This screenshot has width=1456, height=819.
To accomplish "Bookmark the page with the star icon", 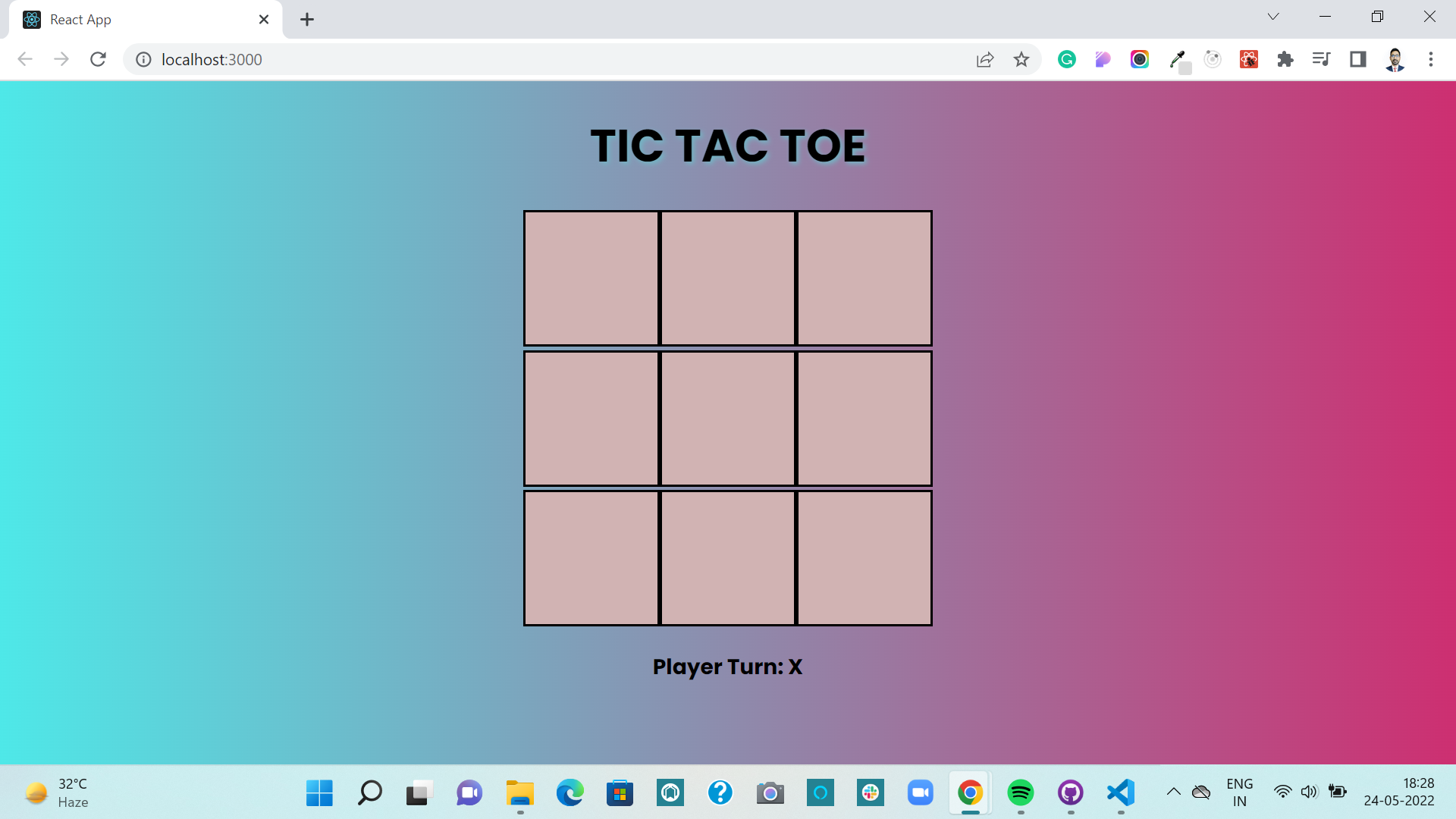I will (1021, 59).
